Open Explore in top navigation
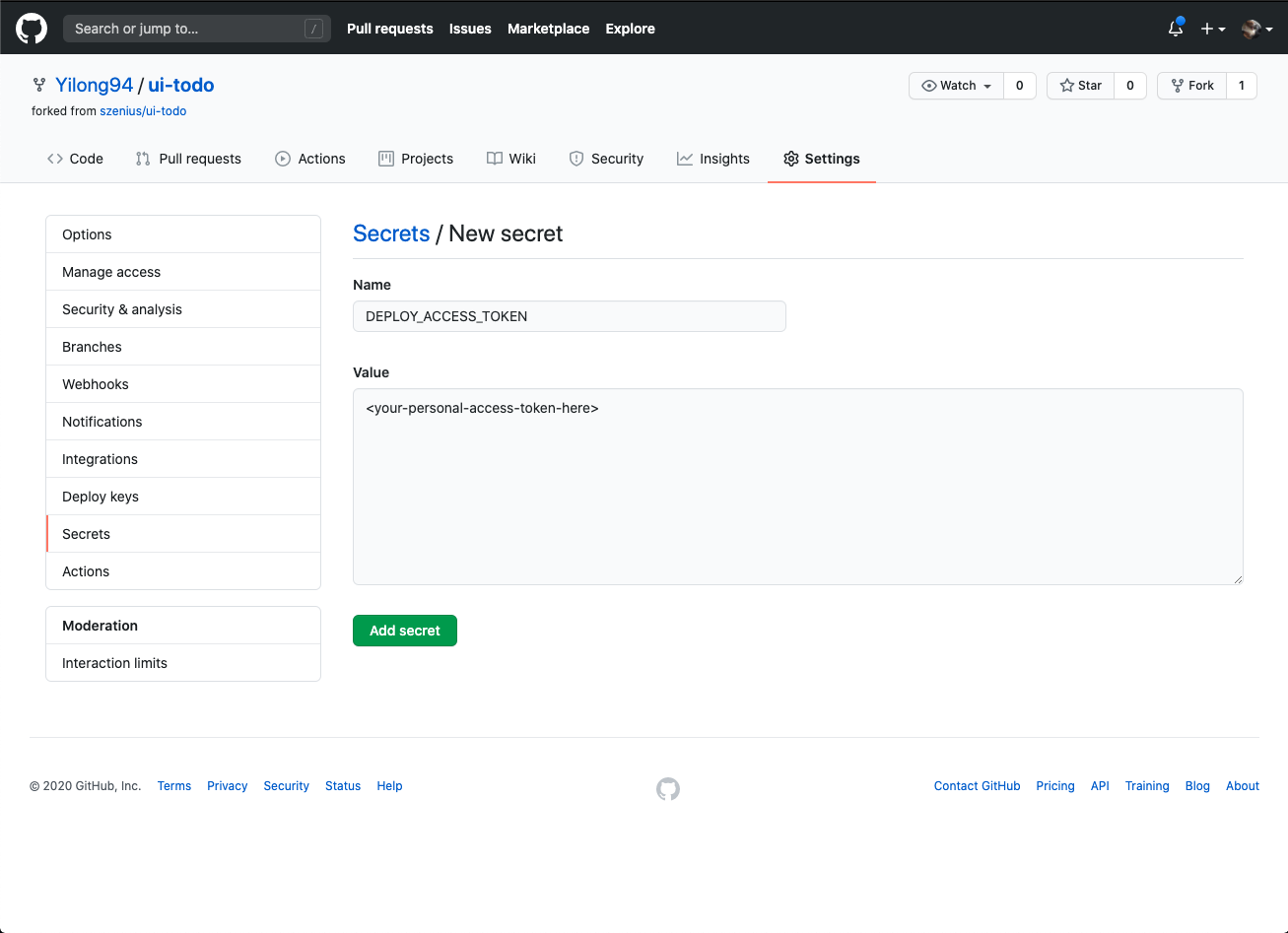The width and height of the screenshot is (1288, 933). [631, 29]
